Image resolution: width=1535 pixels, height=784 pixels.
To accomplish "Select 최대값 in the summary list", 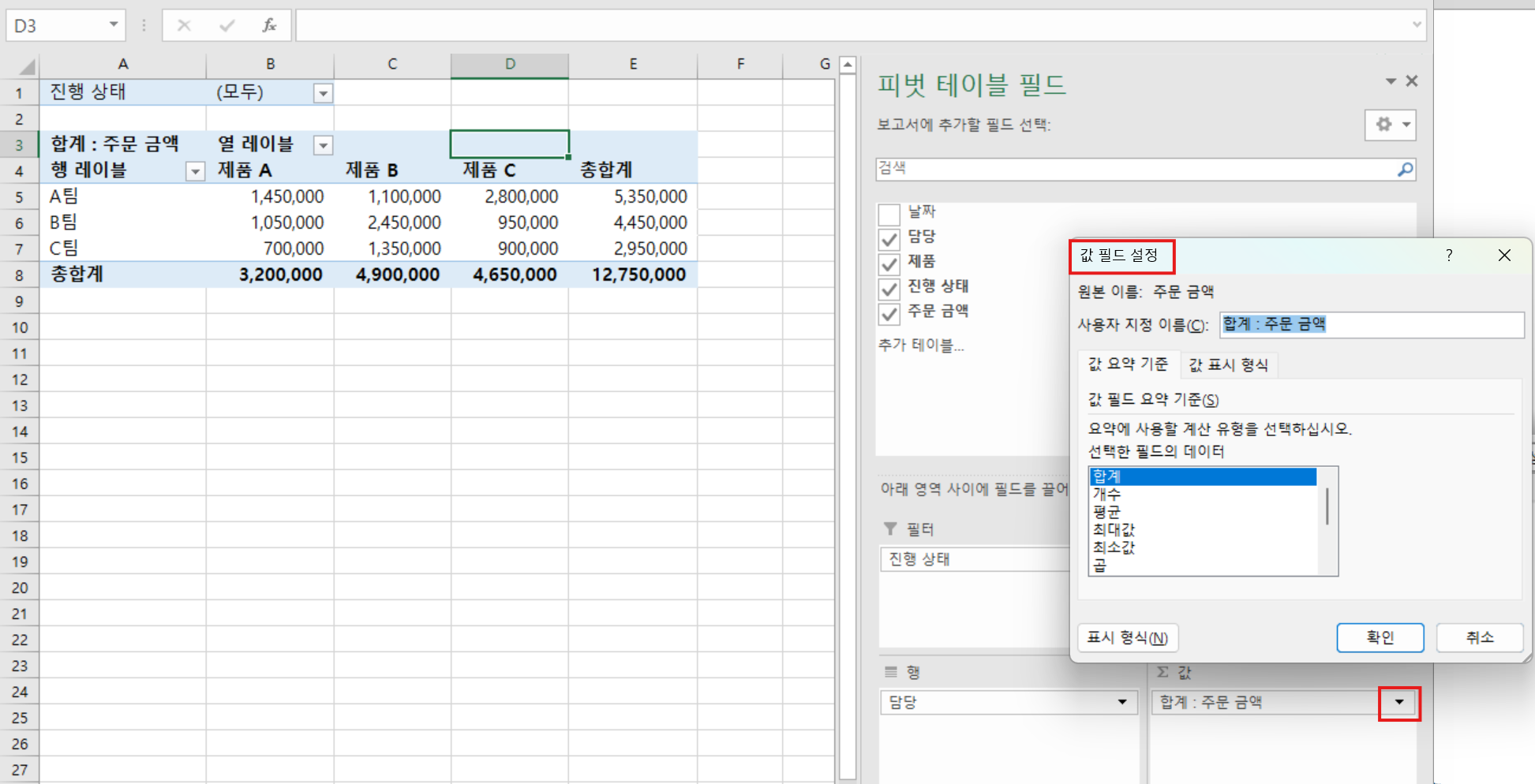I will (1202, 529).
